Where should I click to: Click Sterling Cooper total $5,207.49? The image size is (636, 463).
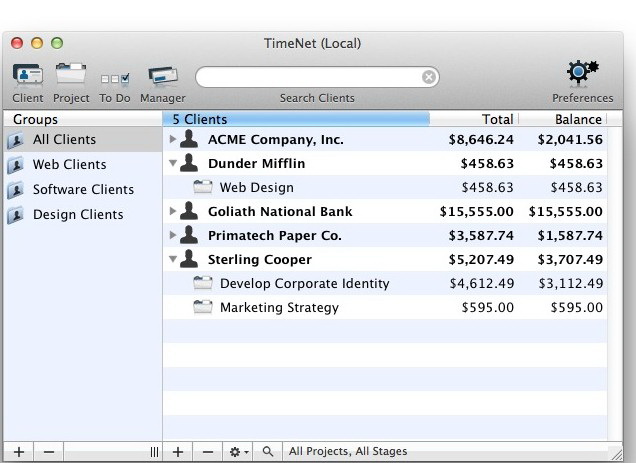tap(481, 259)
